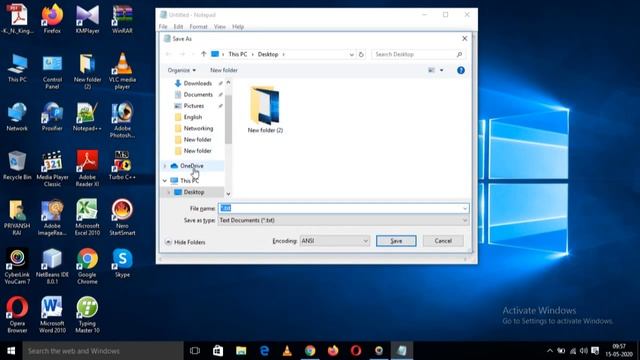
Task: Open Save as type dropdown
Action: pos(343,220)
